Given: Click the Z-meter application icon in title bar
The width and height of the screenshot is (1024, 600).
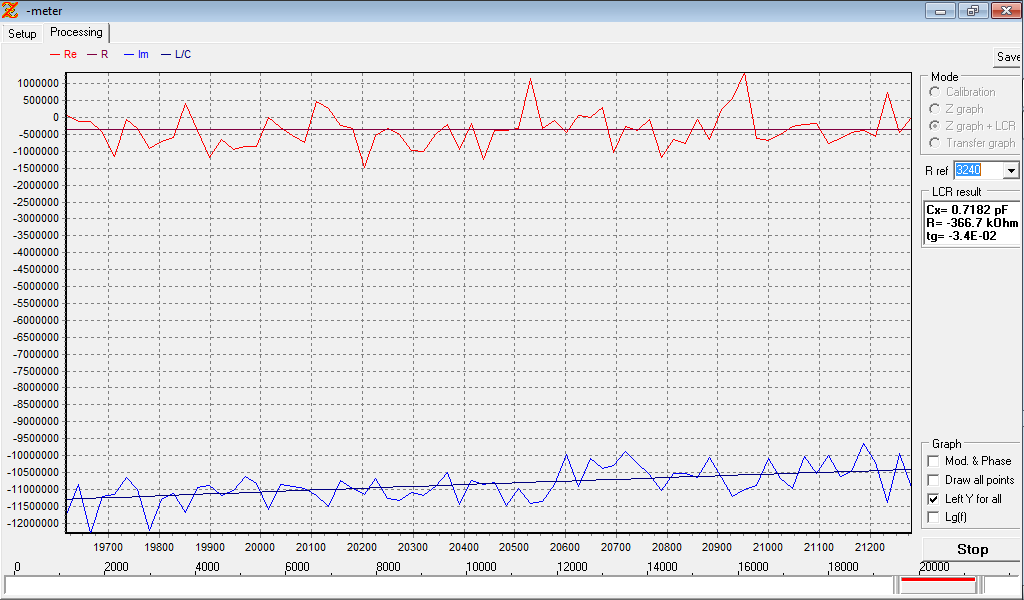Looking at the screenshot, I should [x=10, y=10].
